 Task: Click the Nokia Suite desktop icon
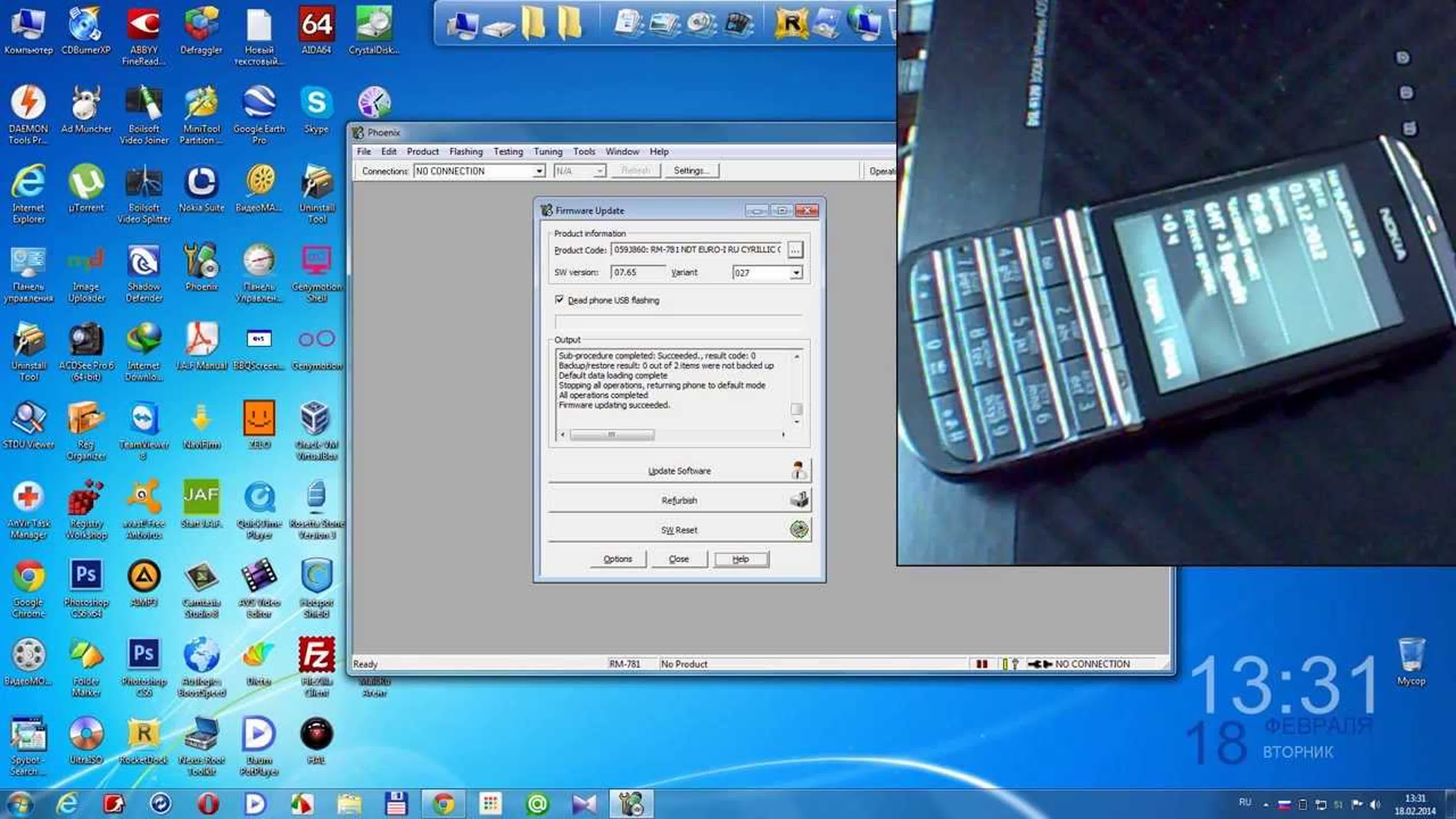point(201,189)
